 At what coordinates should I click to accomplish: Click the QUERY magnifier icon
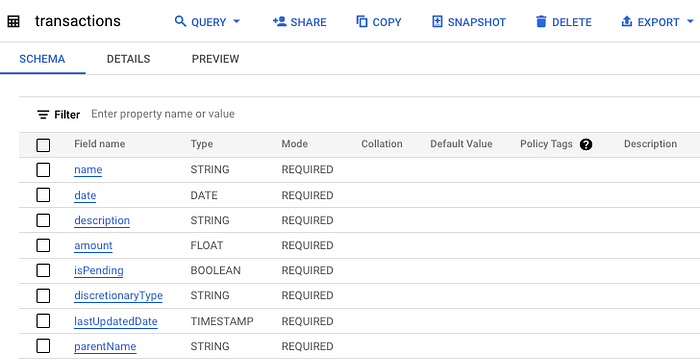click(x=180, y=21)
